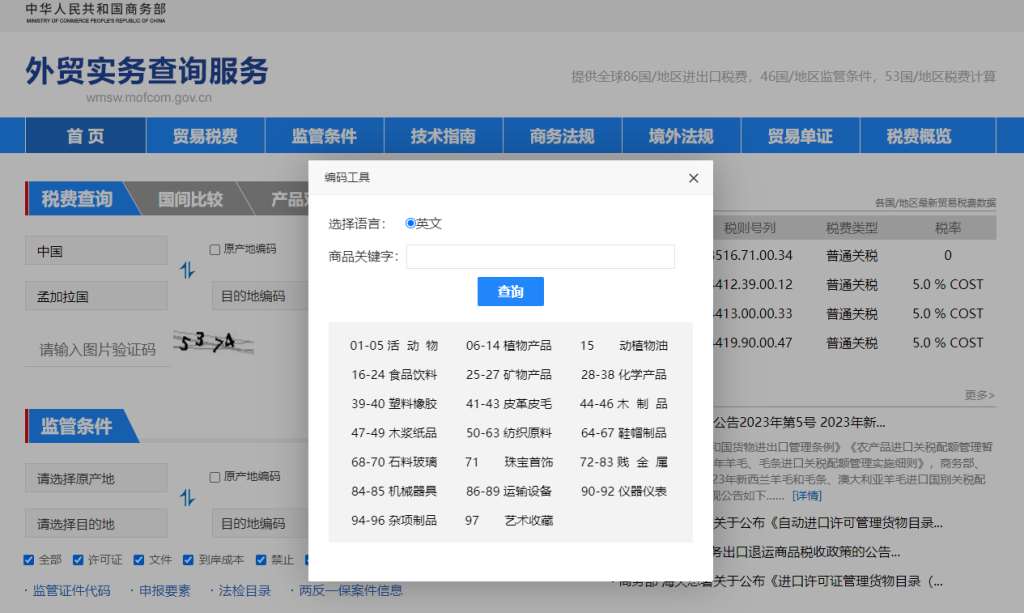This screenshot has width=1024, height=613.
Task: Uncheck the 文件 checkbox
Action: tap(138, 559)
